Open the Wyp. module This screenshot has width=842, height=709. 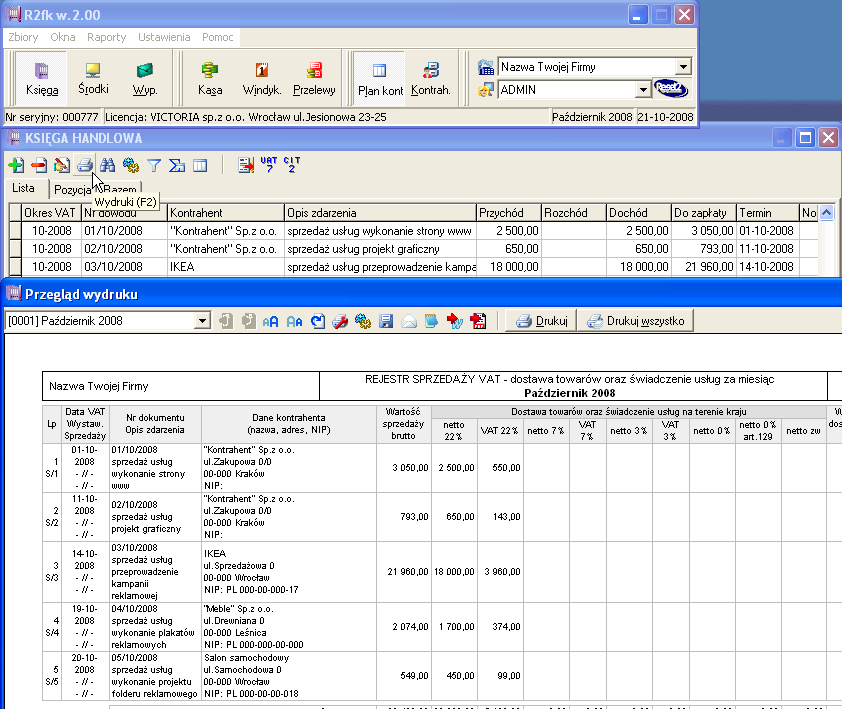[x=145, y=78]
